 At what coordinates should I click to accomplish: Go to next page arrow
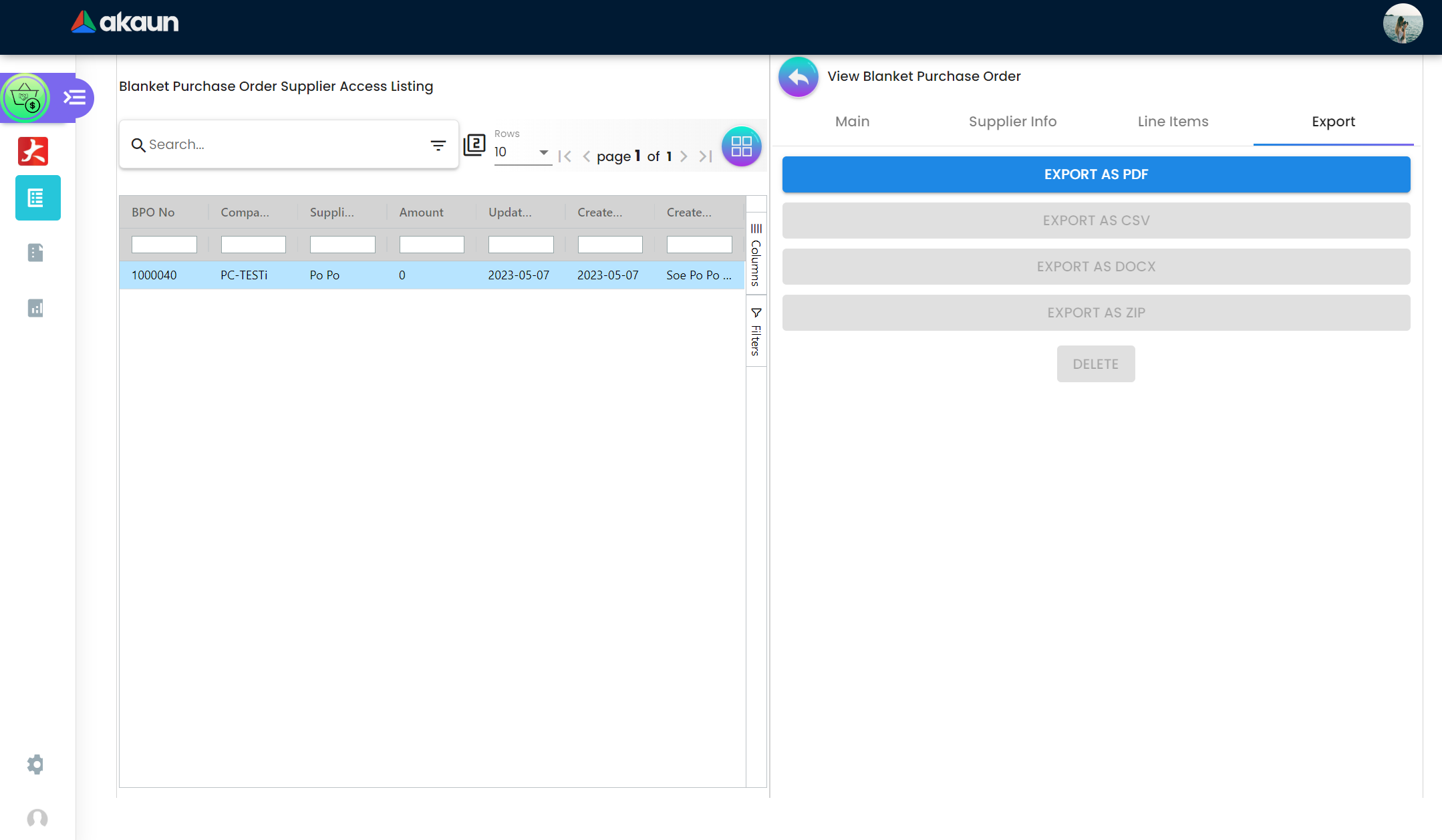[x=684, y=156]
